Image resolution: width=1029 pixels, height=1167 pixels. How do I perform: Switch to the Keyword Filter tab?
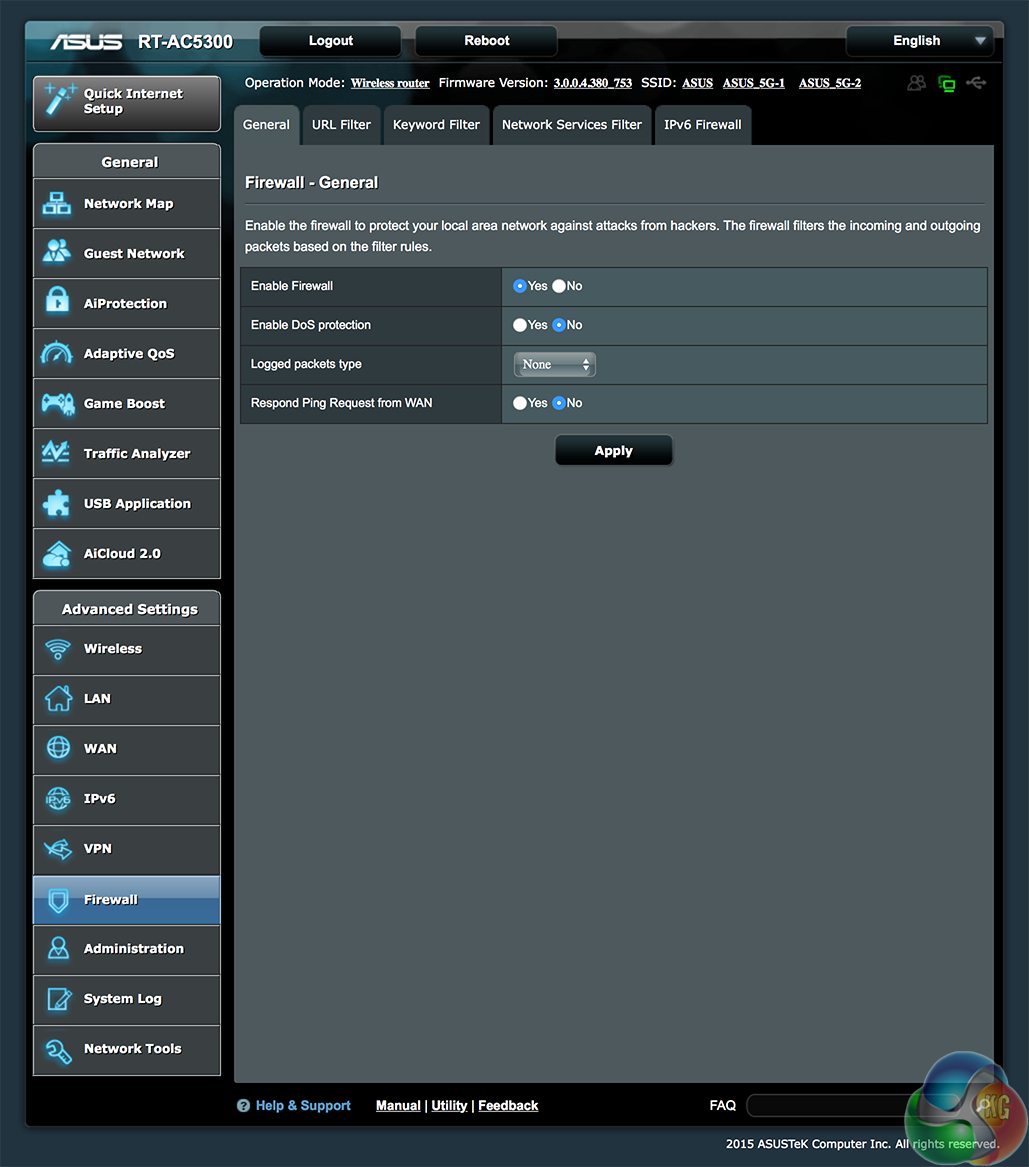click(x=437, y=125)
